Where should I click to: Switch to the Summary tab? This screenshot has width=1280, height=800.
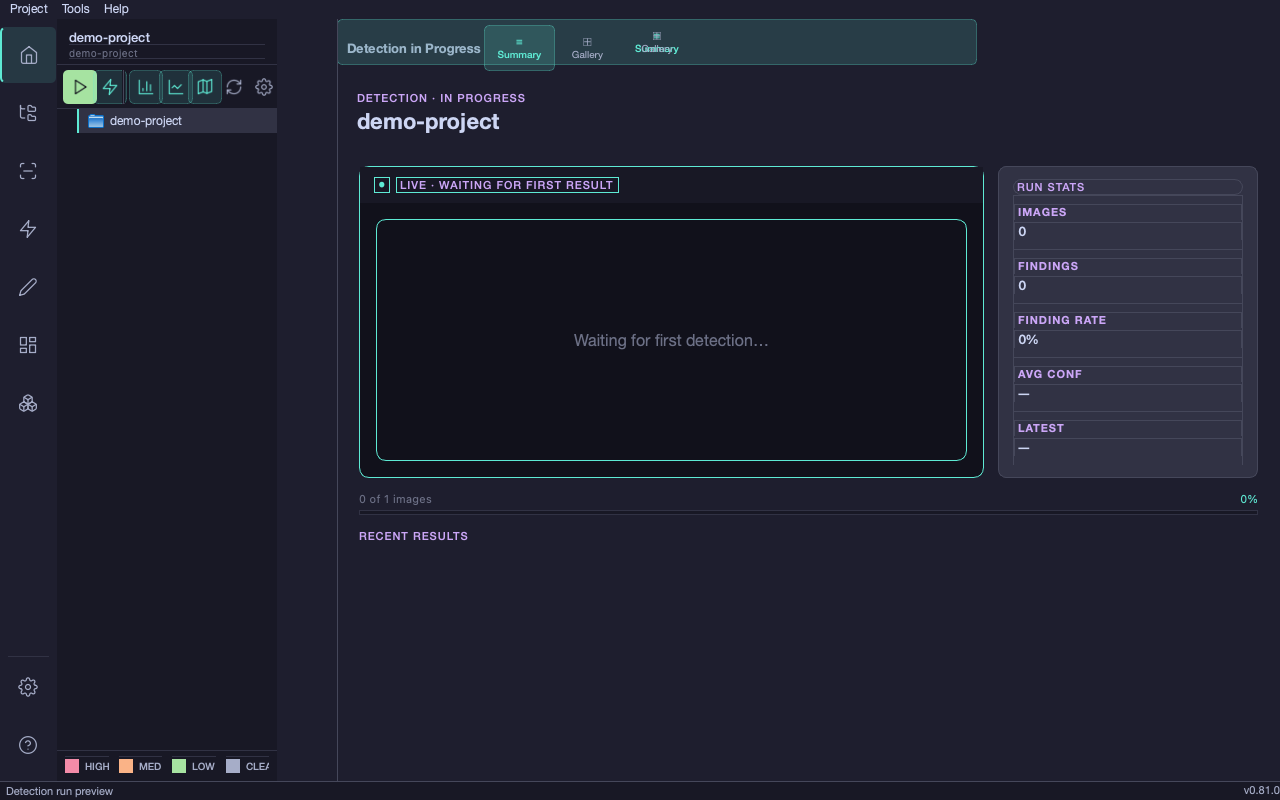tap(519, 48)
